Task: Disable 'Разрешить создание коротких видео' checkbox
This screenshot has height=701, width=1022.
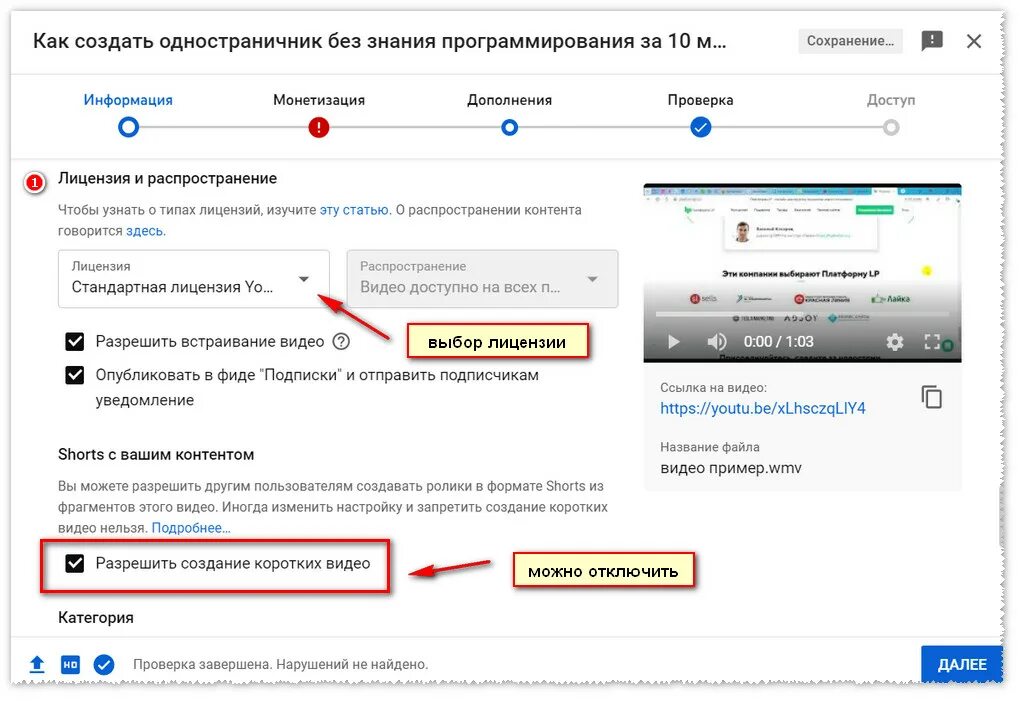Action: (75, 564)
